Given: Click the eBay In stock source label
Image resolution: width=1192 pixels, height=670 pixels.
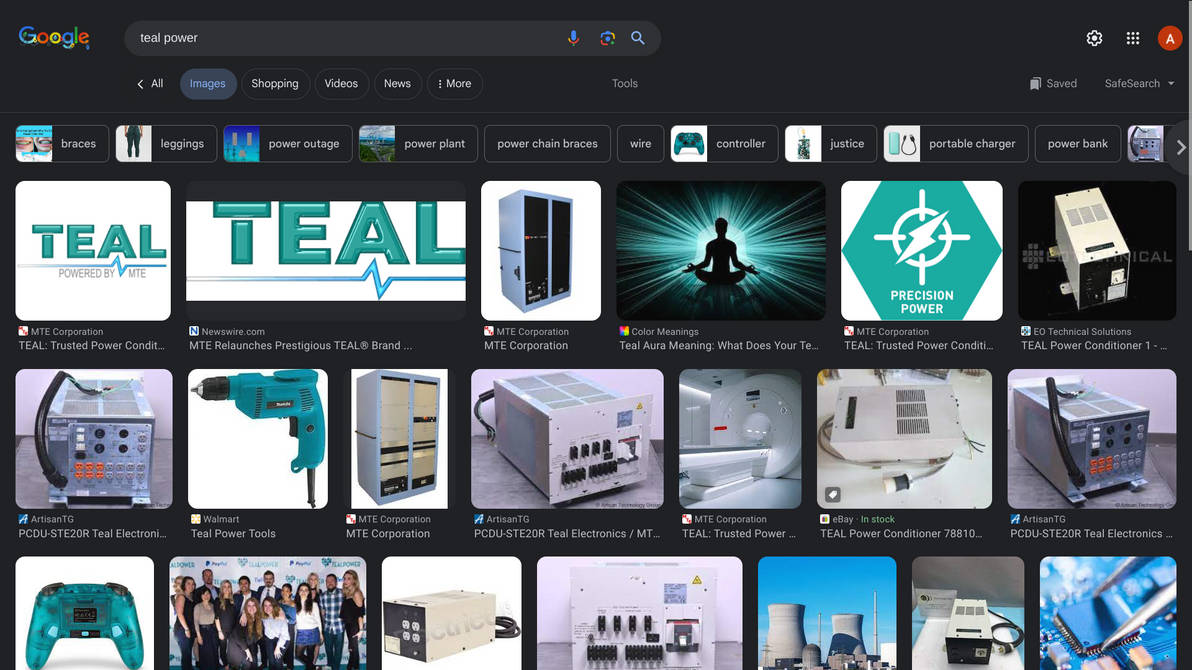Looking at the screenshot, I should [858, 519].
